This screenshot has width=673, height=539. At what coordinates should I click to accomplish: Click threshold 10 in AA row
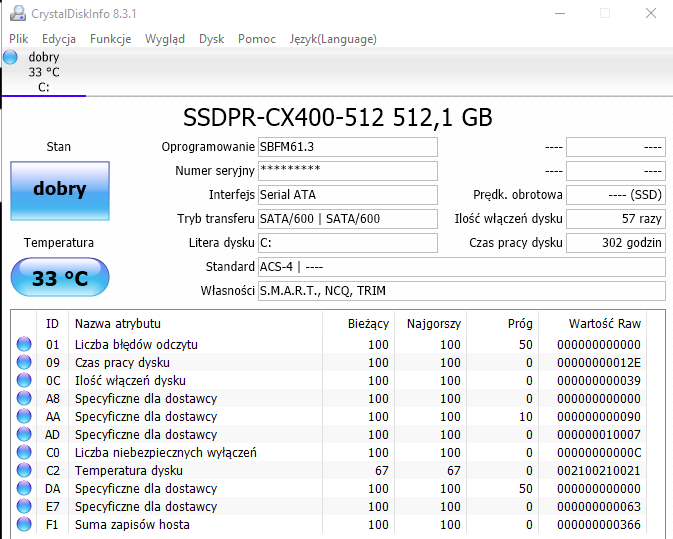click(526, 417)
